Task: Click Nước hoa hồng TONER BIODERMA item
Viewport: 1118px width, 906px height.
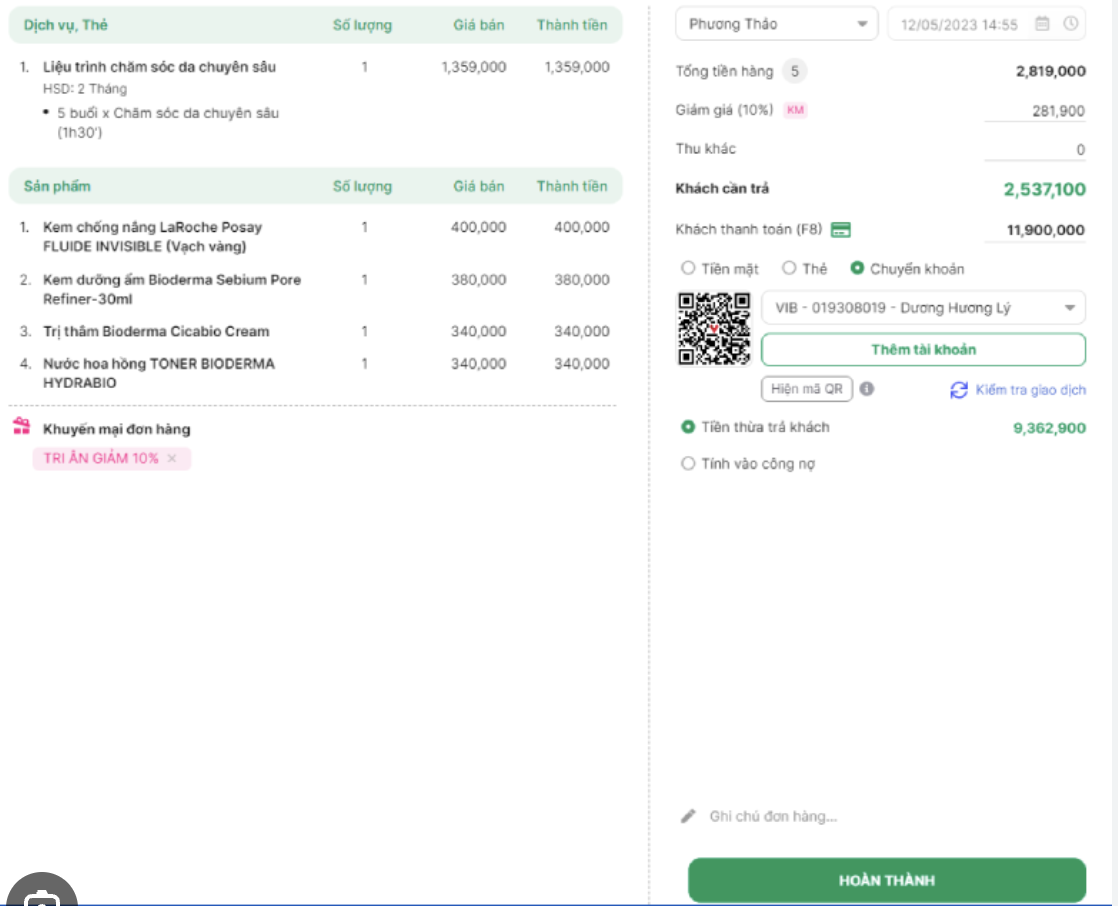Action: 158,373
